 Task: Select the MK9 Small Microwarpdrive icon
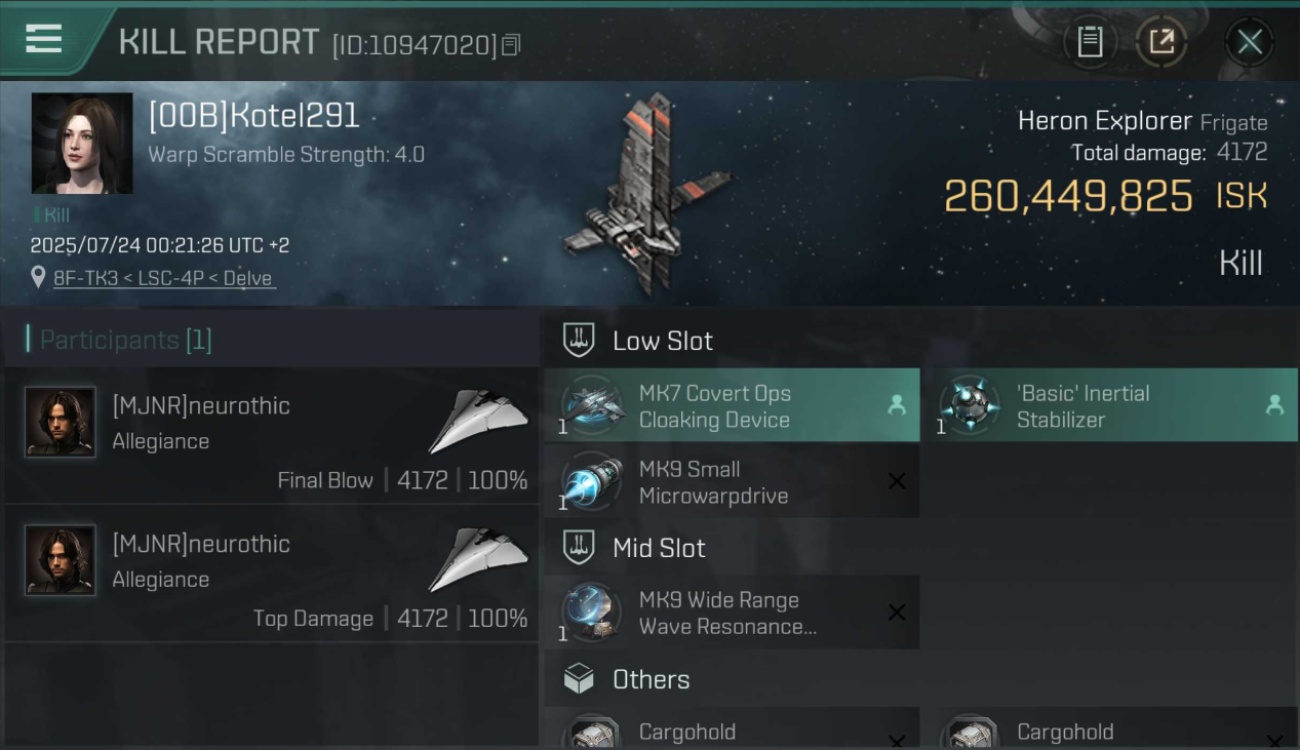[592, 481]
